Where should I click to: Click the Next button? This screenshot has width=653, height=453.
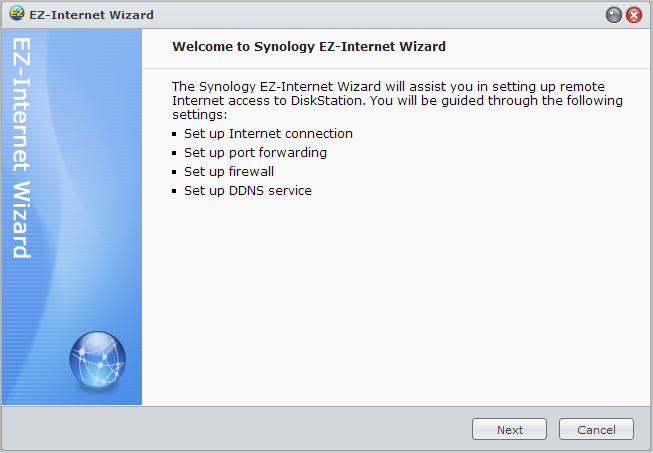click(x=509, y=429)
